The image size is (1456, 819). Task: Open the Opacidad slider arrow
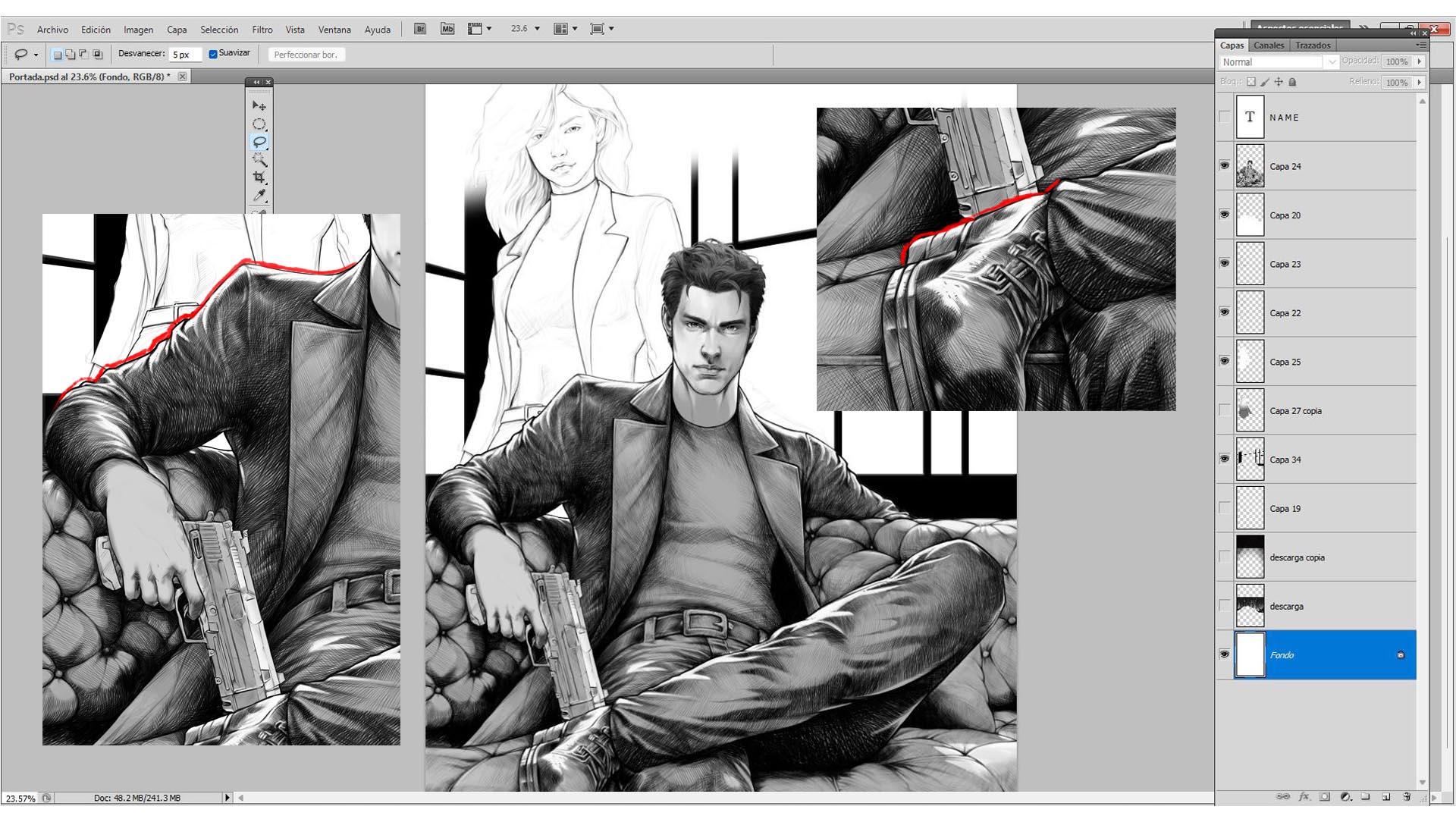click(1420, 61)
